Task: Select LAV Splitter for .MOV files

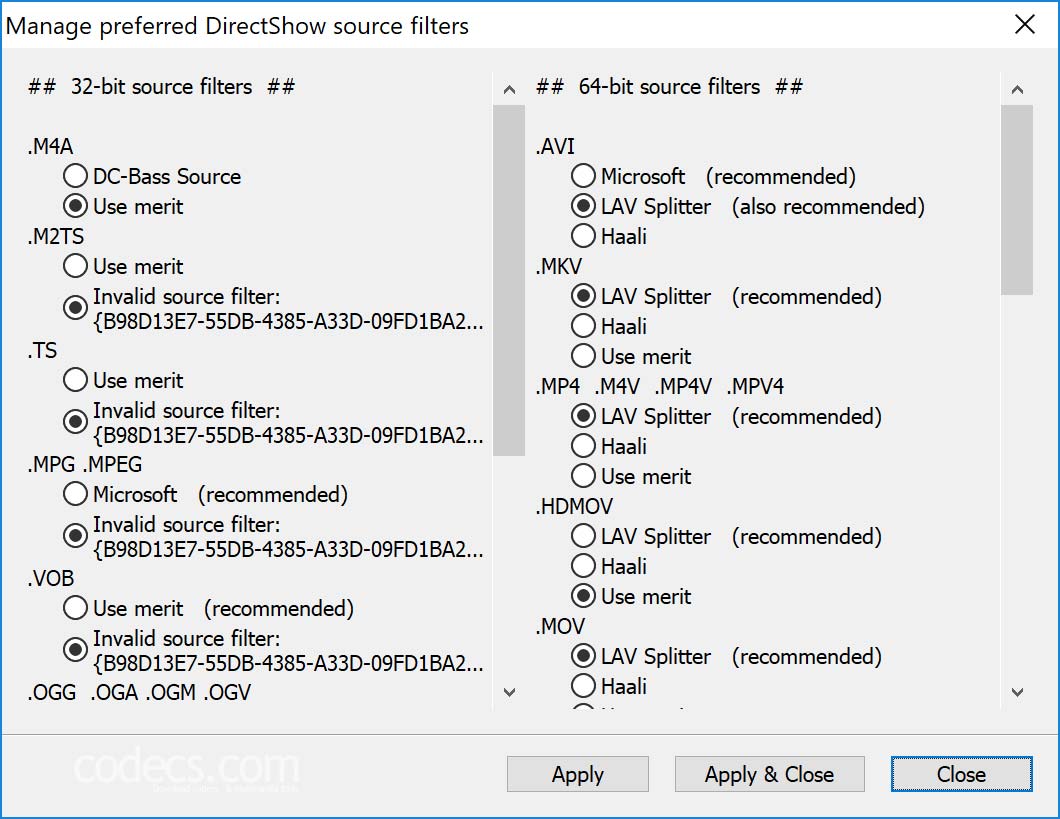Action: click(583, 656)
